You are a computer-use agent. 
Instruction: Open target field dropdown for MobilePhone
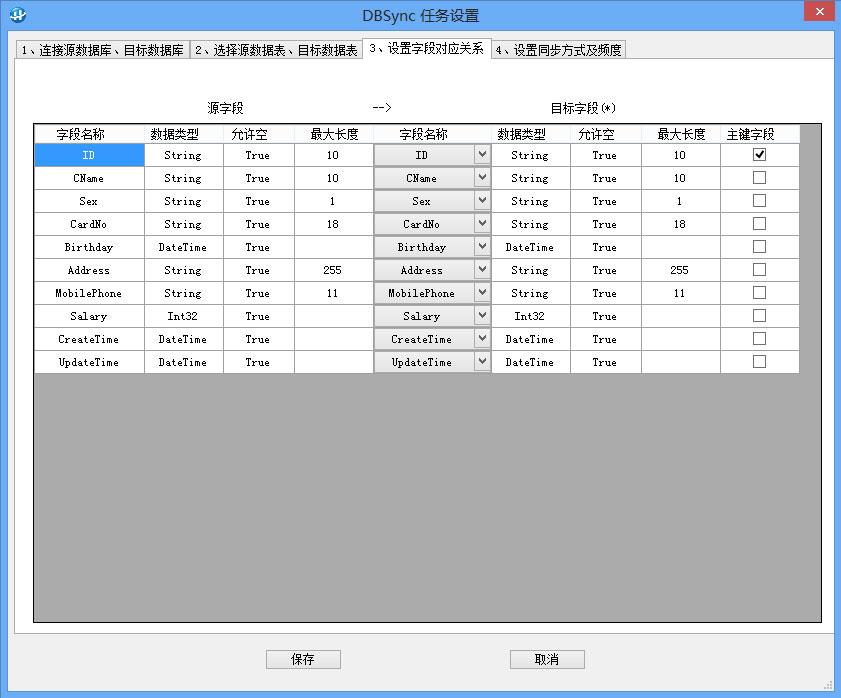(482, 293)
